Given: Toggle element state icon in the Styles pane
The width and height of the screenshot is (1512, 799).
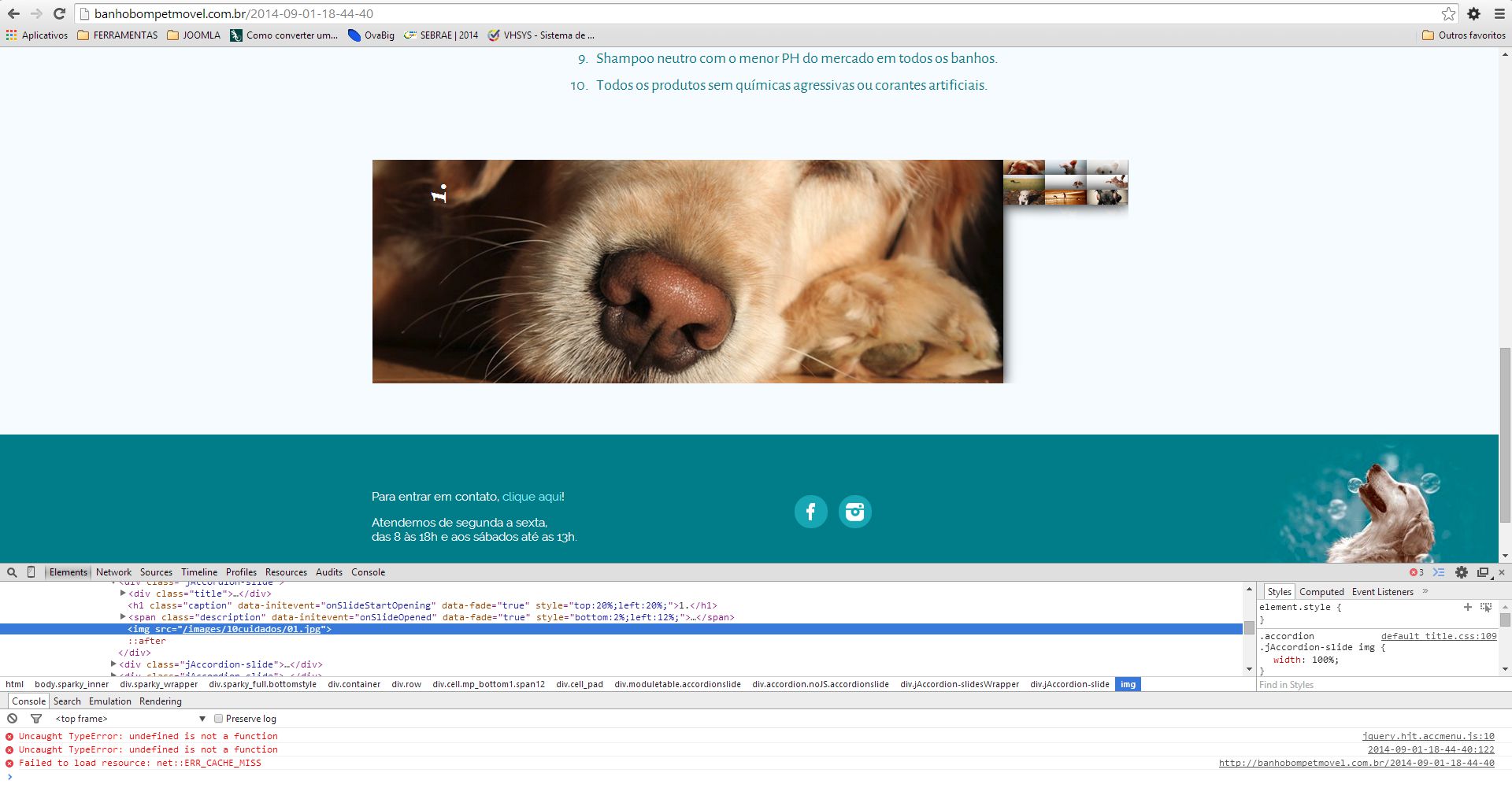Looking at the screenshot, I should (x=1486, y=607).
